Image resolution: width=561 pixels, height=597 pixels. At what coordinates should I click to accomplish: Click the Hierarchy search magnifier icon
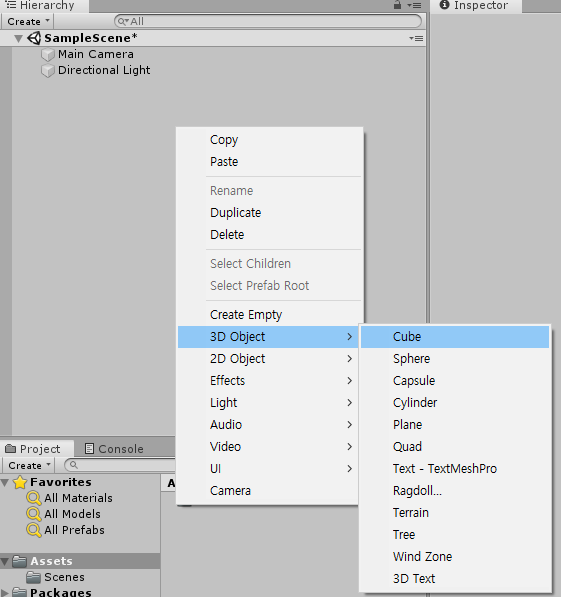click(122, 21)
